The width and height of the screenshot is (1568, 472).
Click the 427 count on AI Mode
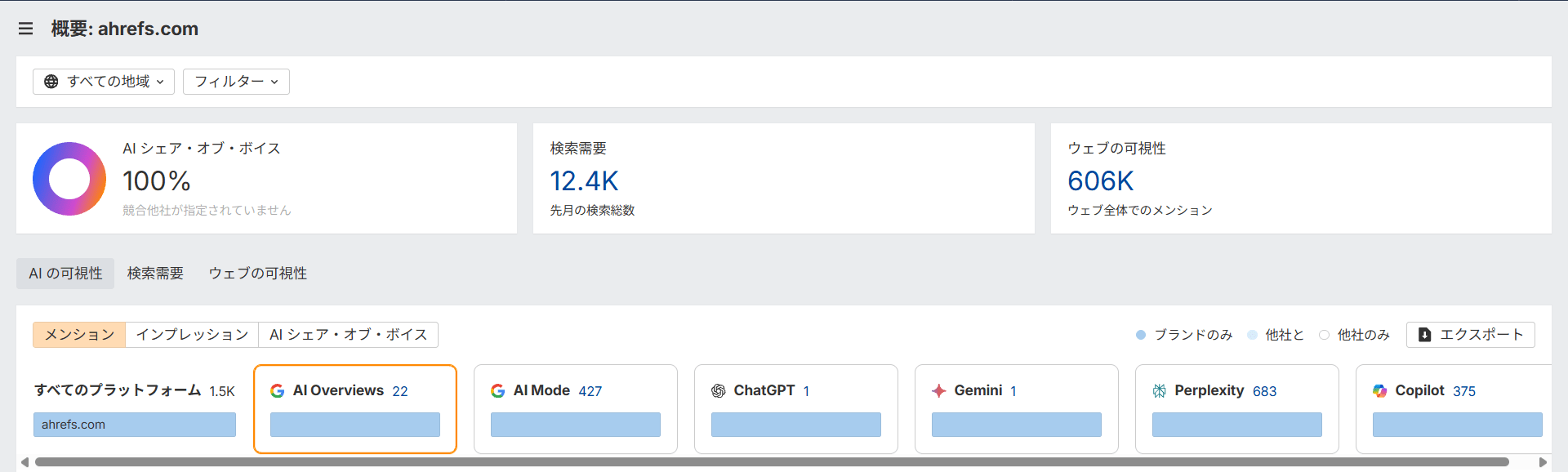[x=590, y=391]
